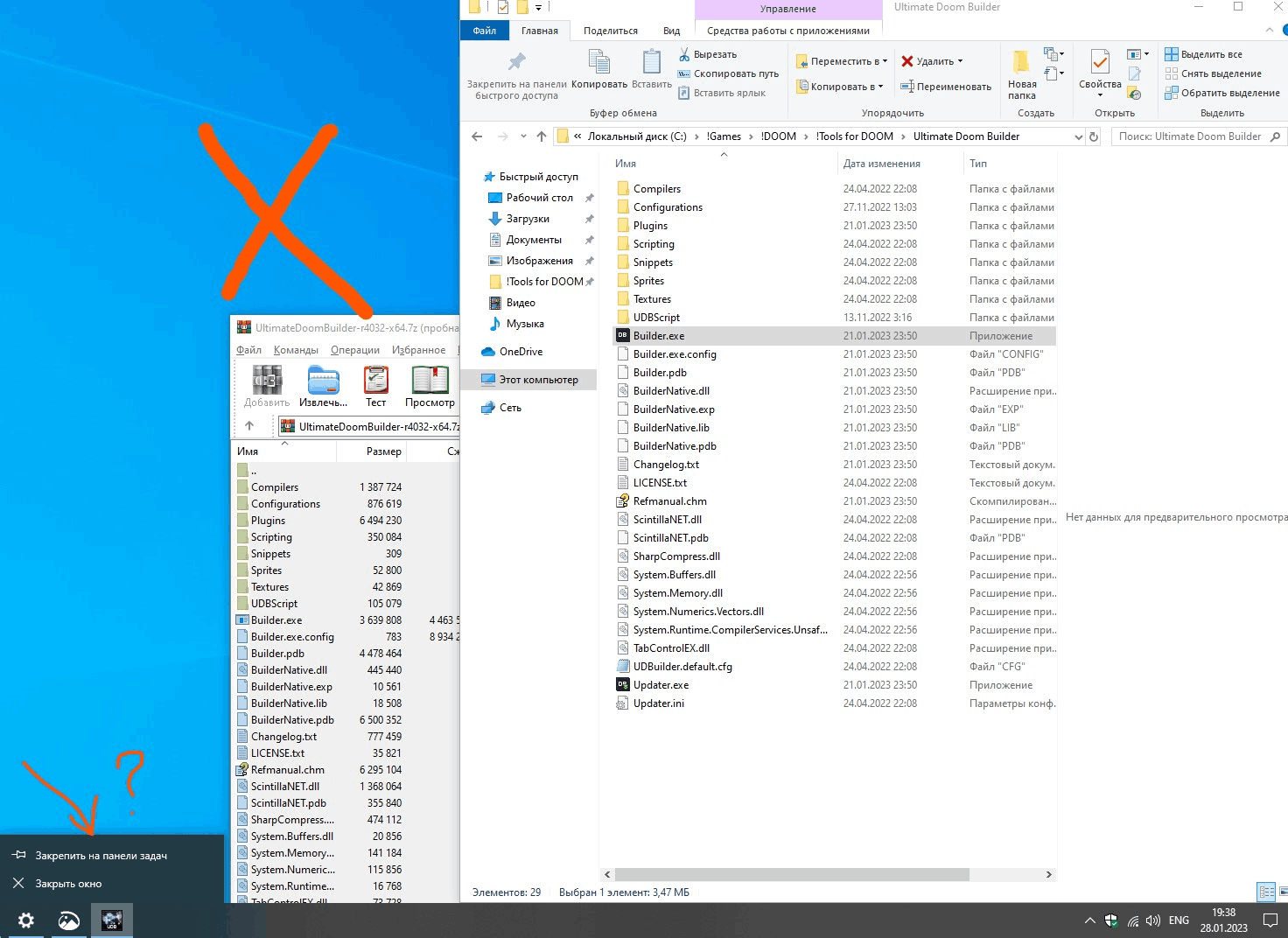Open Средства работы с приложениями tab

[788, 31]
